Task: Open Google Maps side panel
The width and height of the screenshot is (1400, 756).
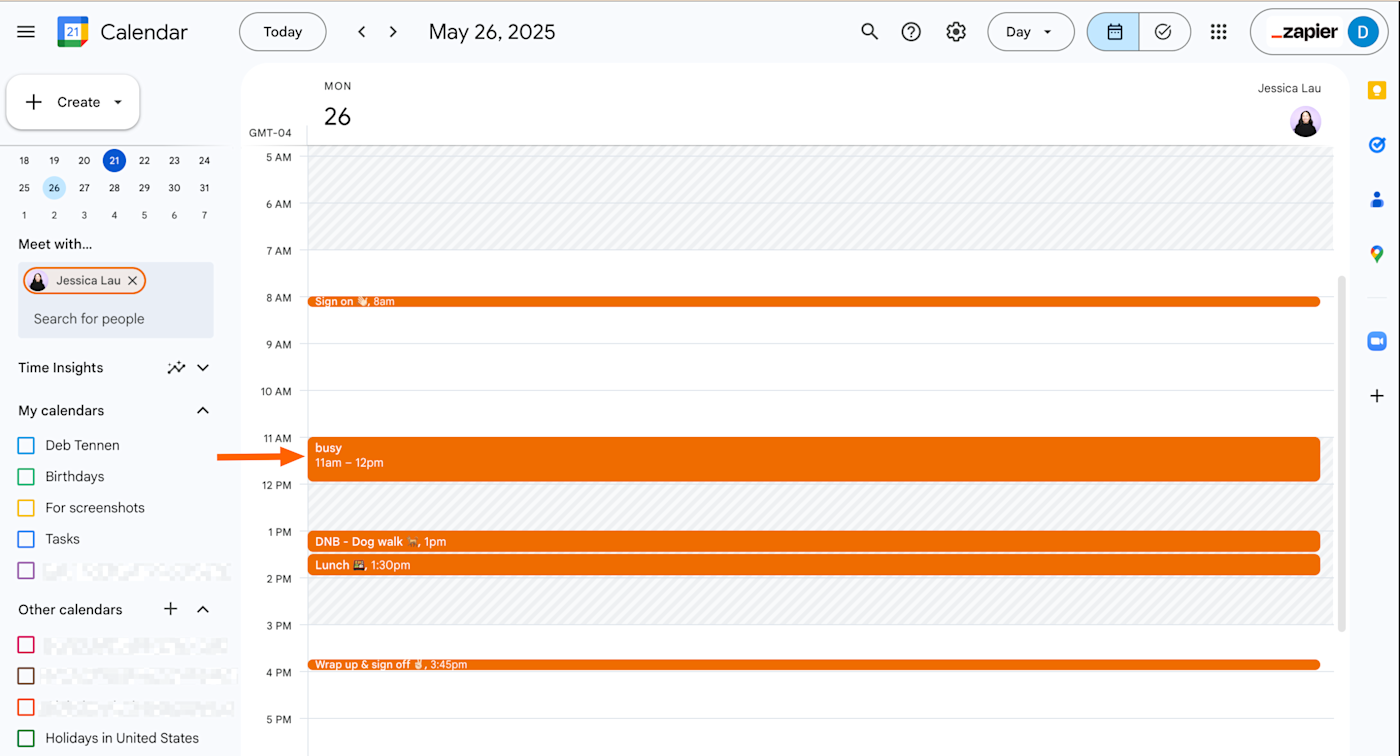Action: coord(1377,254)
